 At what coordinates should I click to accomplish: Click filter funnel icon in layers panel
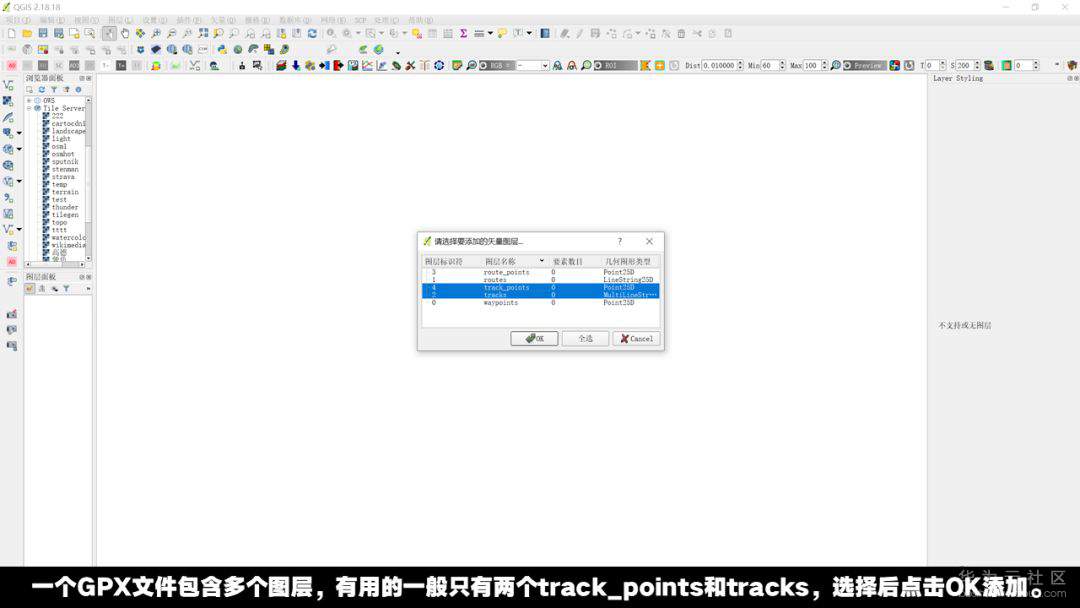pyautogui.click(x=66, y=289)
